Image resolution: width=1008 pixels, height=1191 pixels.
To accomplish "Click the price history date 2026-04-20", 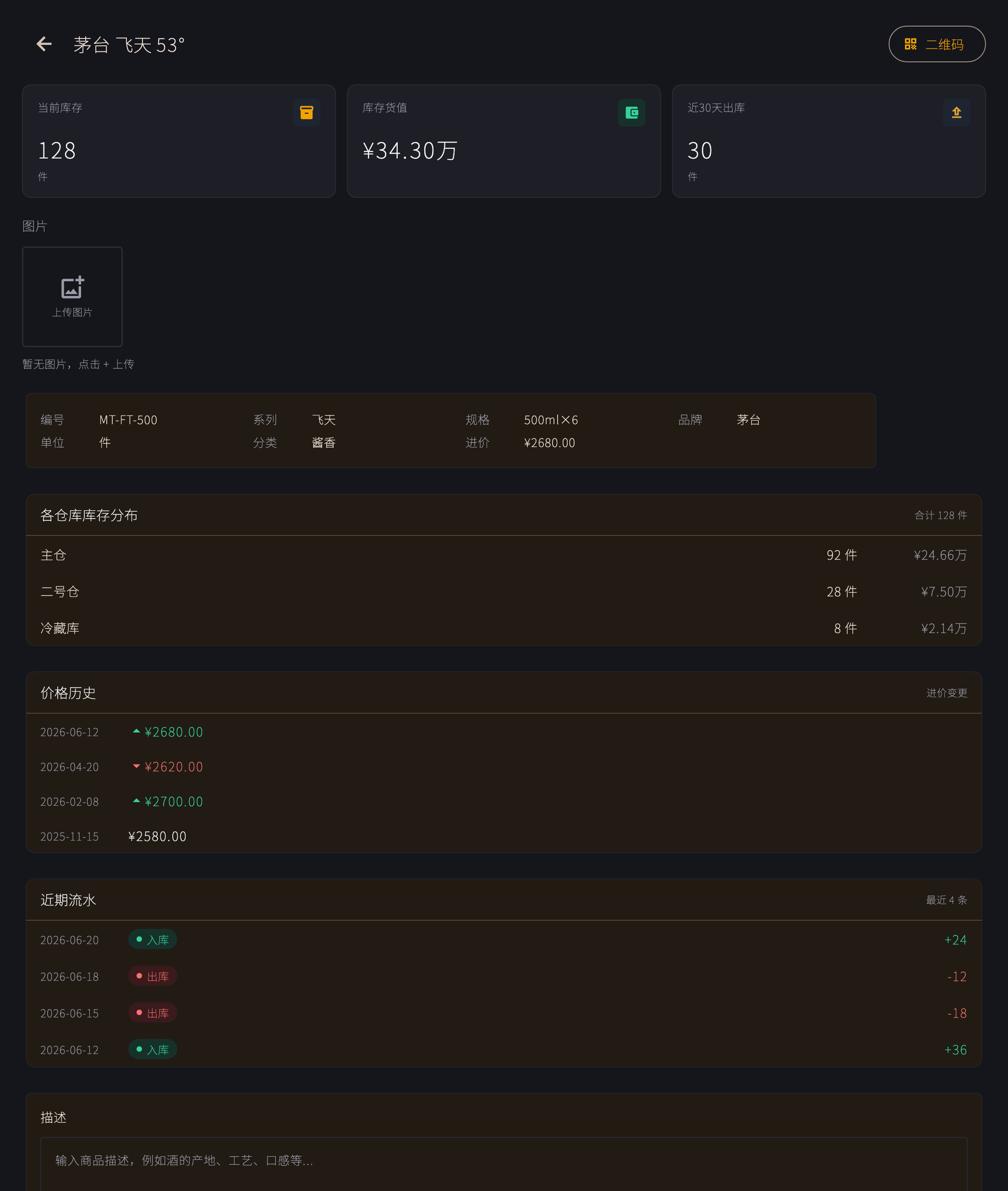I will (x=69, y=766).
